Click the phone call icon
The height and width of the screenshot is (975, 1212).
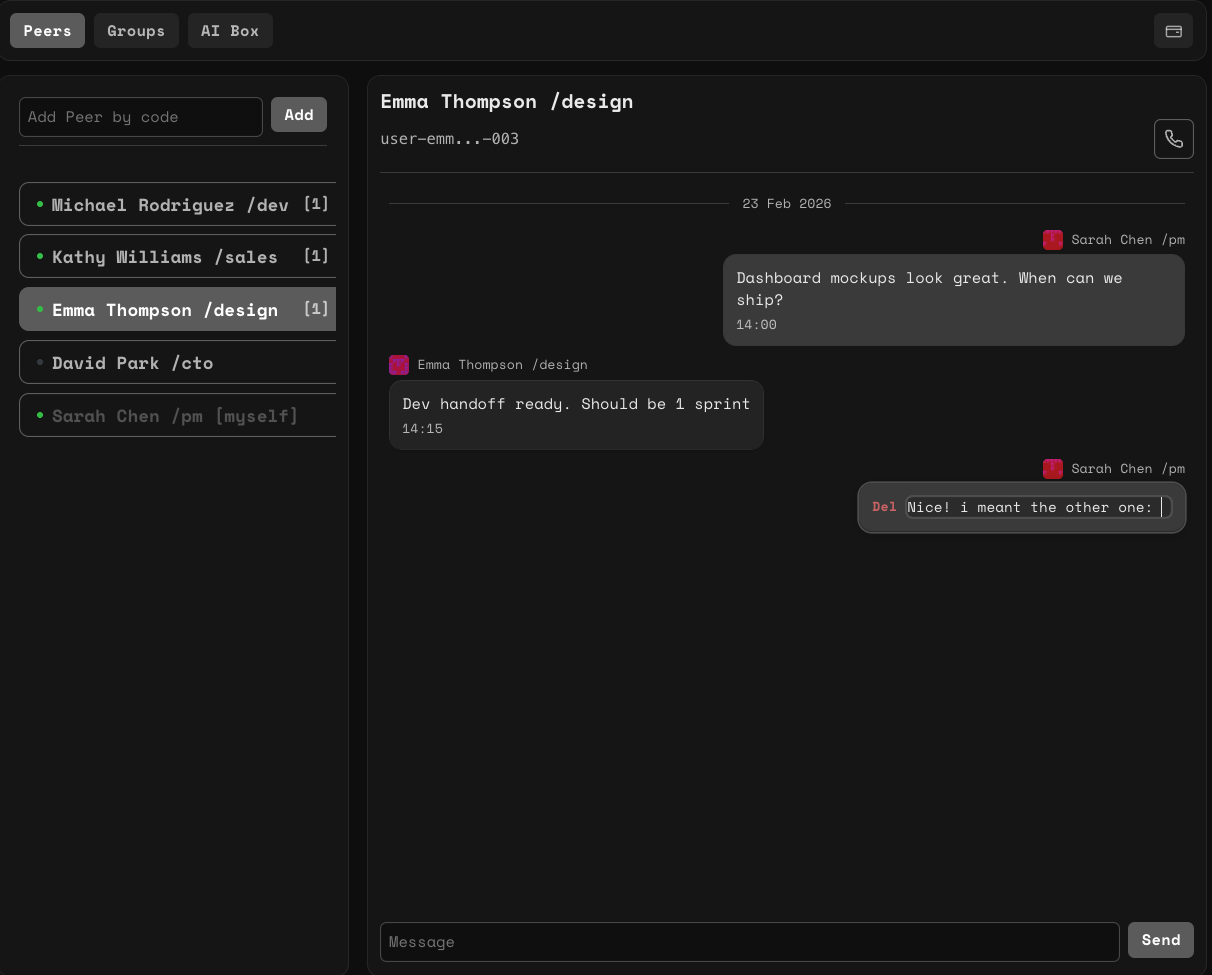tap(1173, 139)
